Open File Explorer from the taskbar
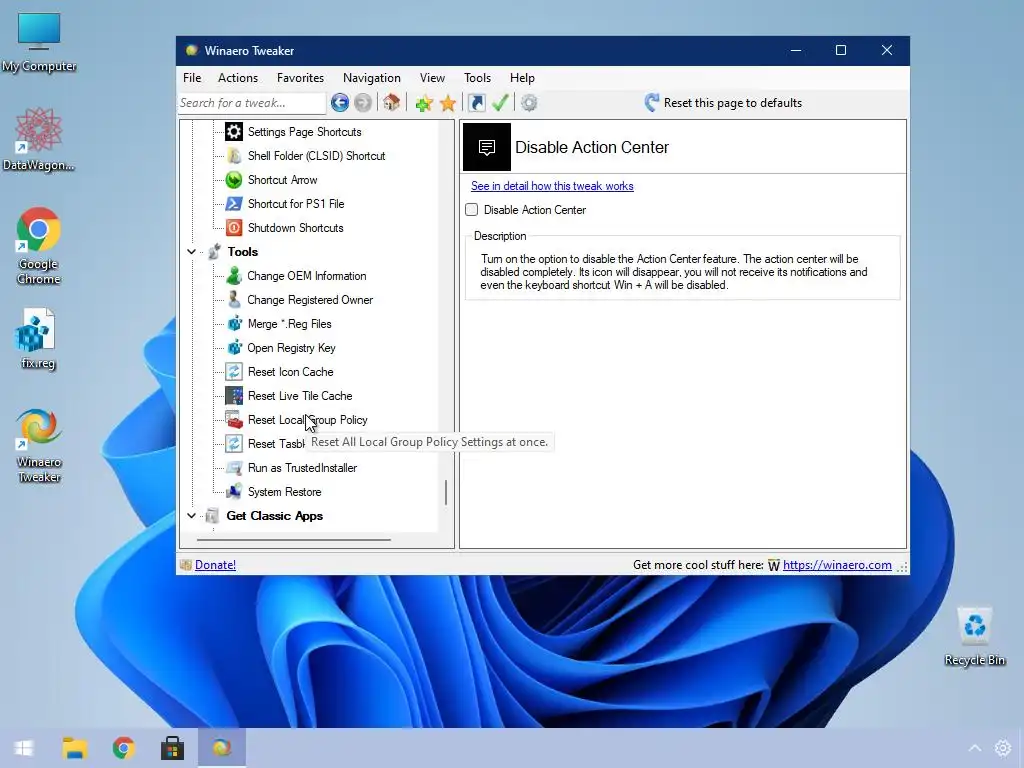This screenshot has height=768, width=1024. [x=74, y=748]
